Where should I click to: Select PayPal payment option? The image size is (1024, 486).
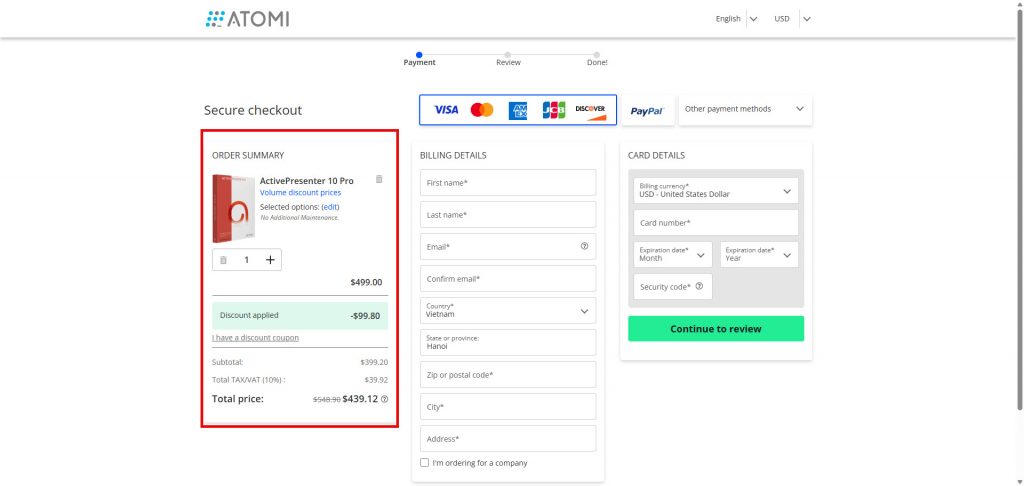pyautogui.click(x=647, y=111)
